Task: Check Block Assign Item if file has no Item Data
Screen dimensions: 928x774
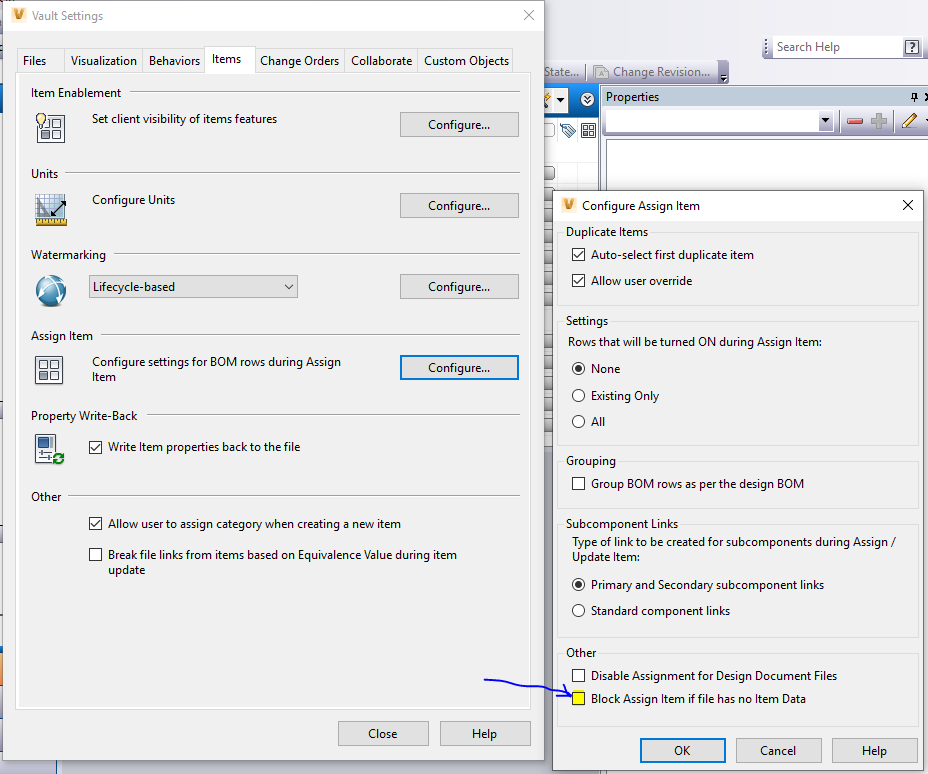Action: click(x=578, y=698)
